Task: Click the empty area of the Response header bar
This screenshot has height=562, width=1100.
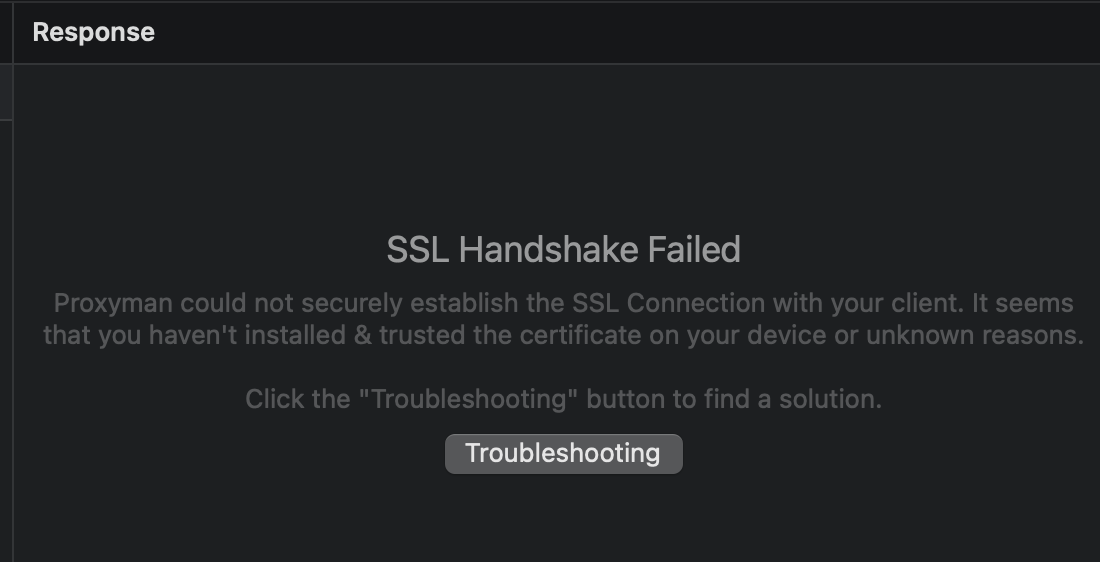Action: point(600,32)
